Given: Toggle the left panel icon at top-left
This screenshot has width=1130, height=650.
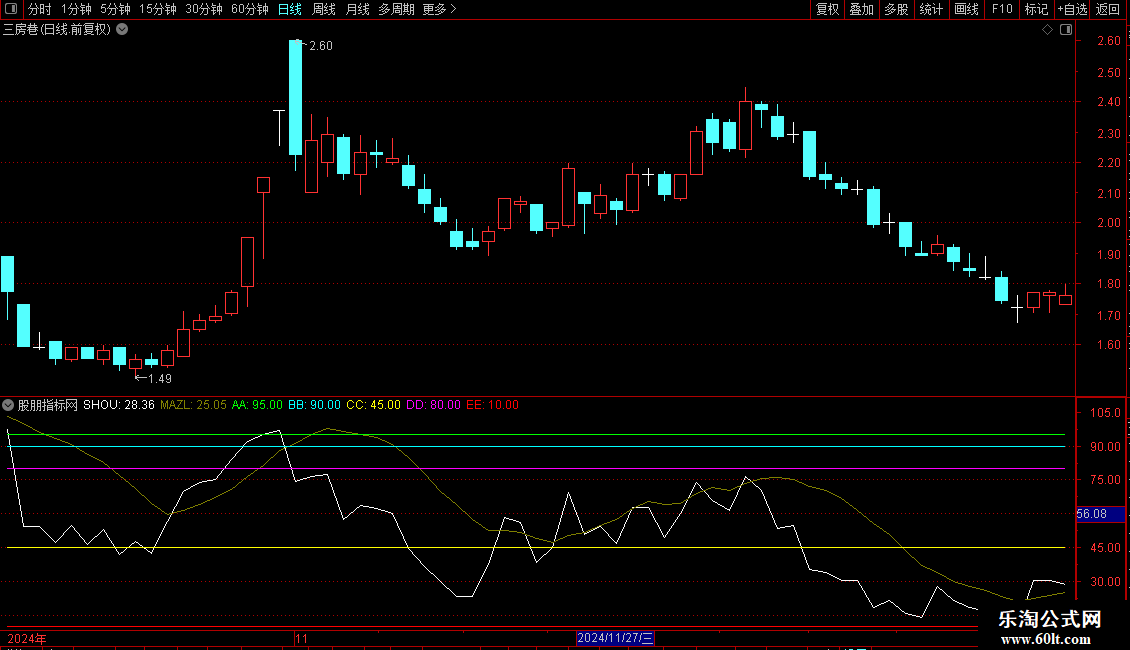Looking at the screenshot, I should pos(11,9).
